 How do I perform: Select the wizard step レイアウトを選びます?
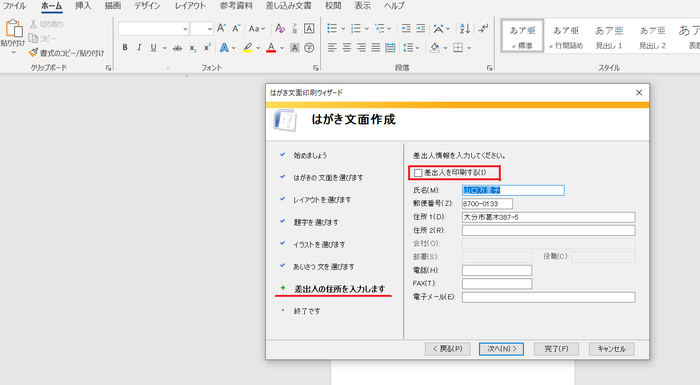pyautogui.click(x=322, y=200)
